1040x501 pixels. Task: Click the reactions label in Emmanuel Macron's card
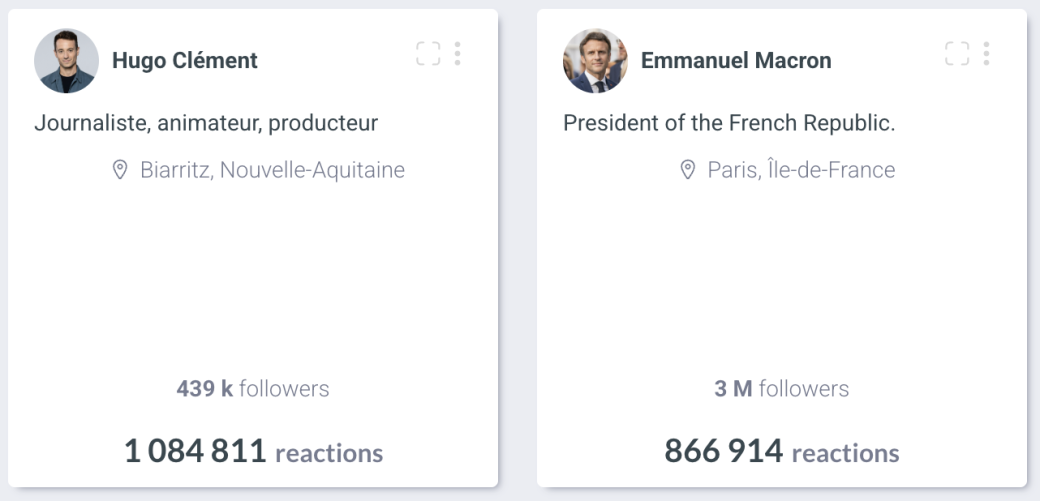click(x=846, y=453)
